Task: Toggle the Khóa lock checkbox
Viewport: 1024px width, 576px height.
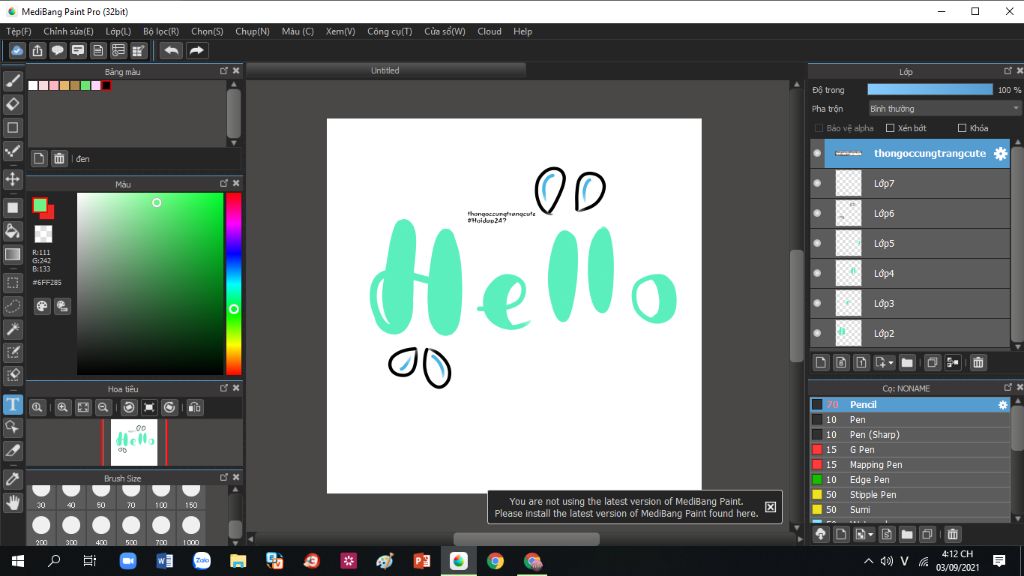Action: [x=961, y=128]
